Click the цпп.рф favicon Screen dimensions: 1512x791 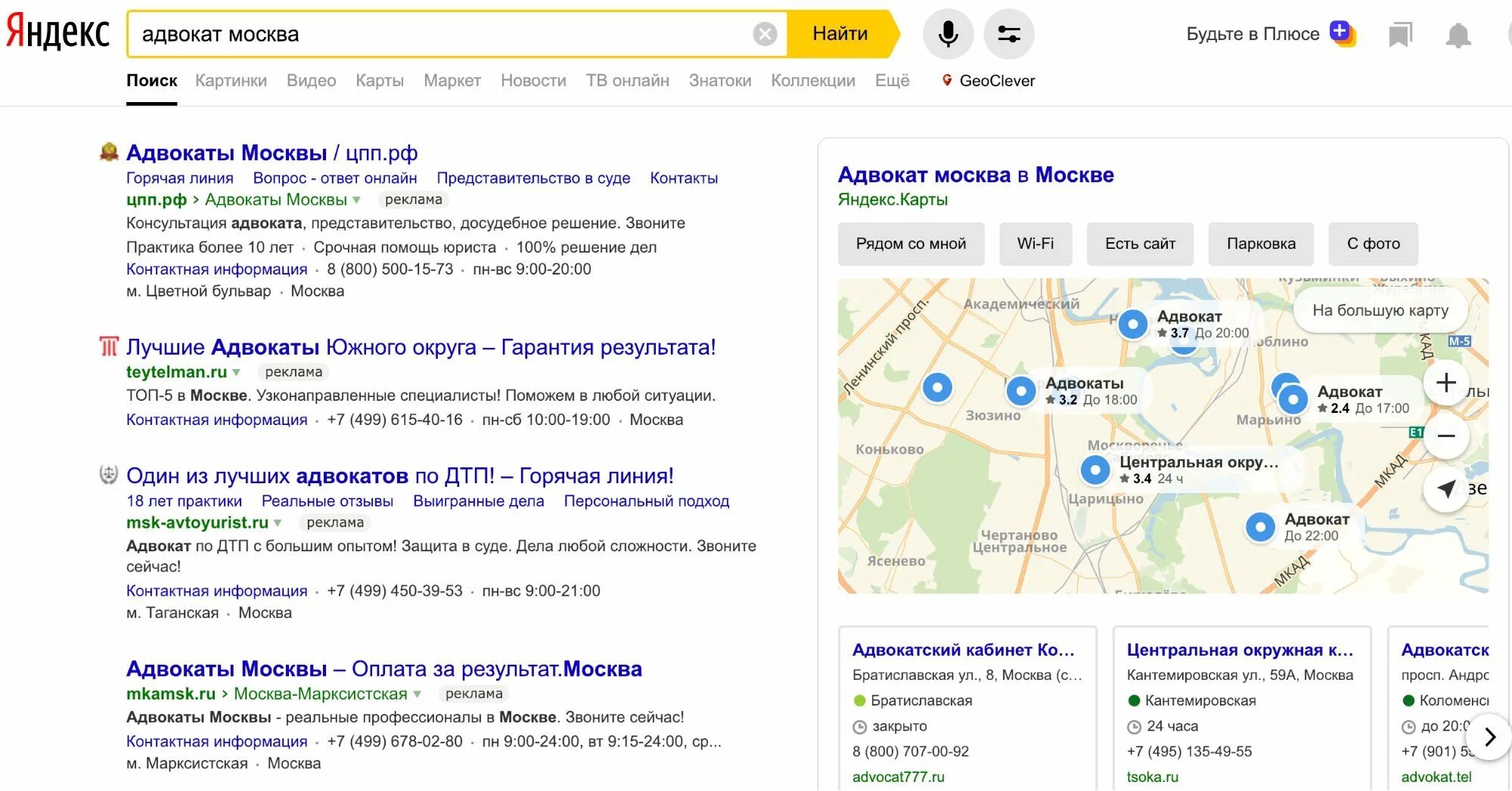(x=109, y=152)
